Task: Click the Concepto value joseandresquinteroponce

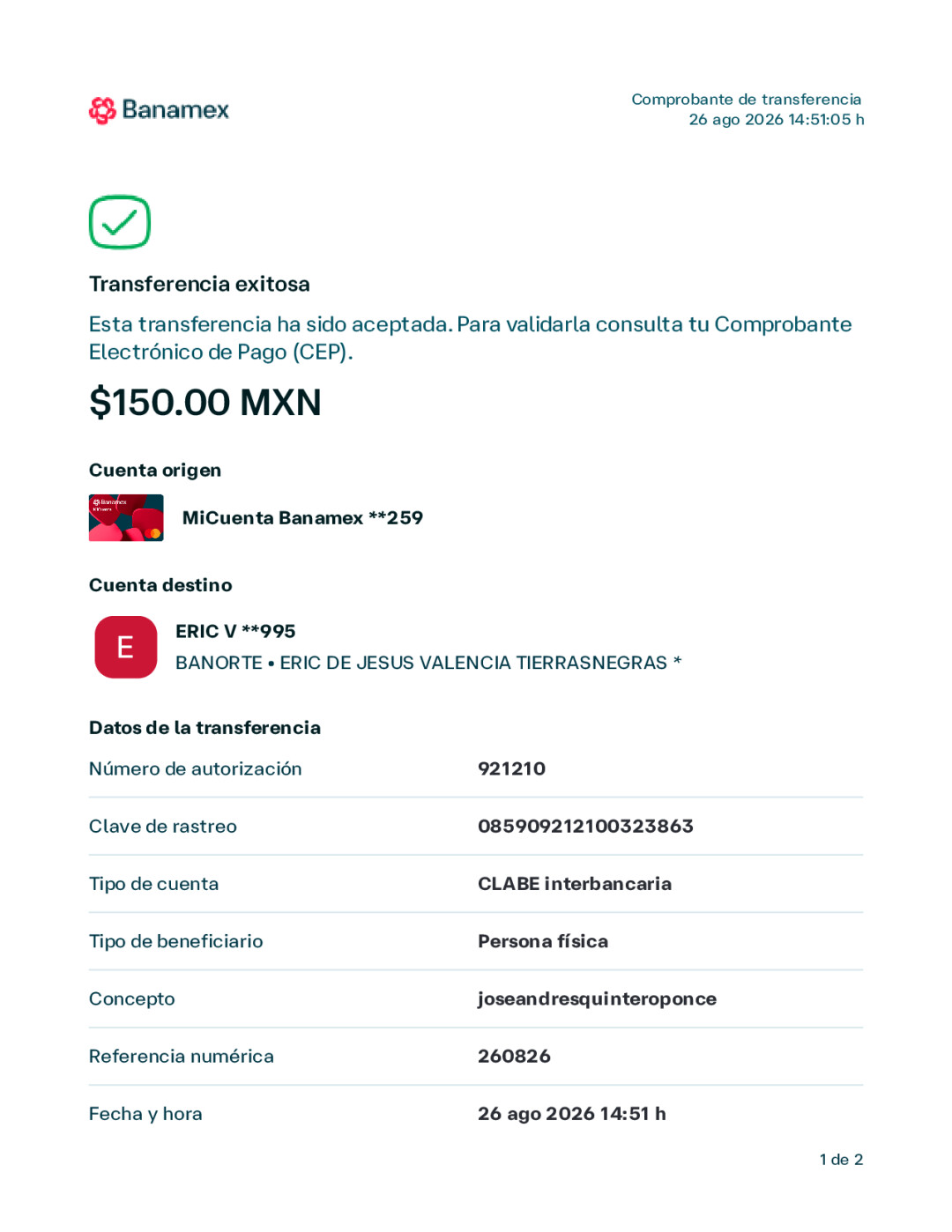Action: click(x=597, y=999)
